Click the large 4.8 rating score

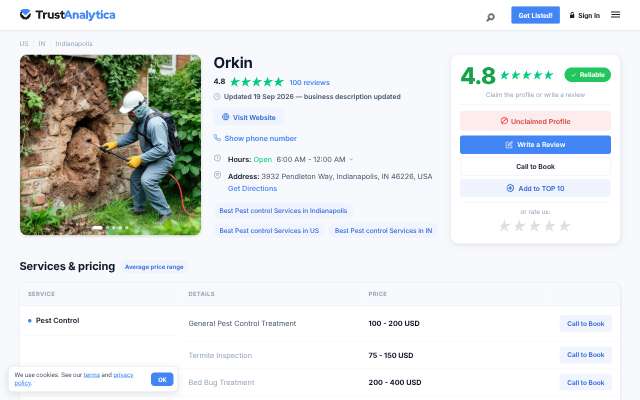478,76
